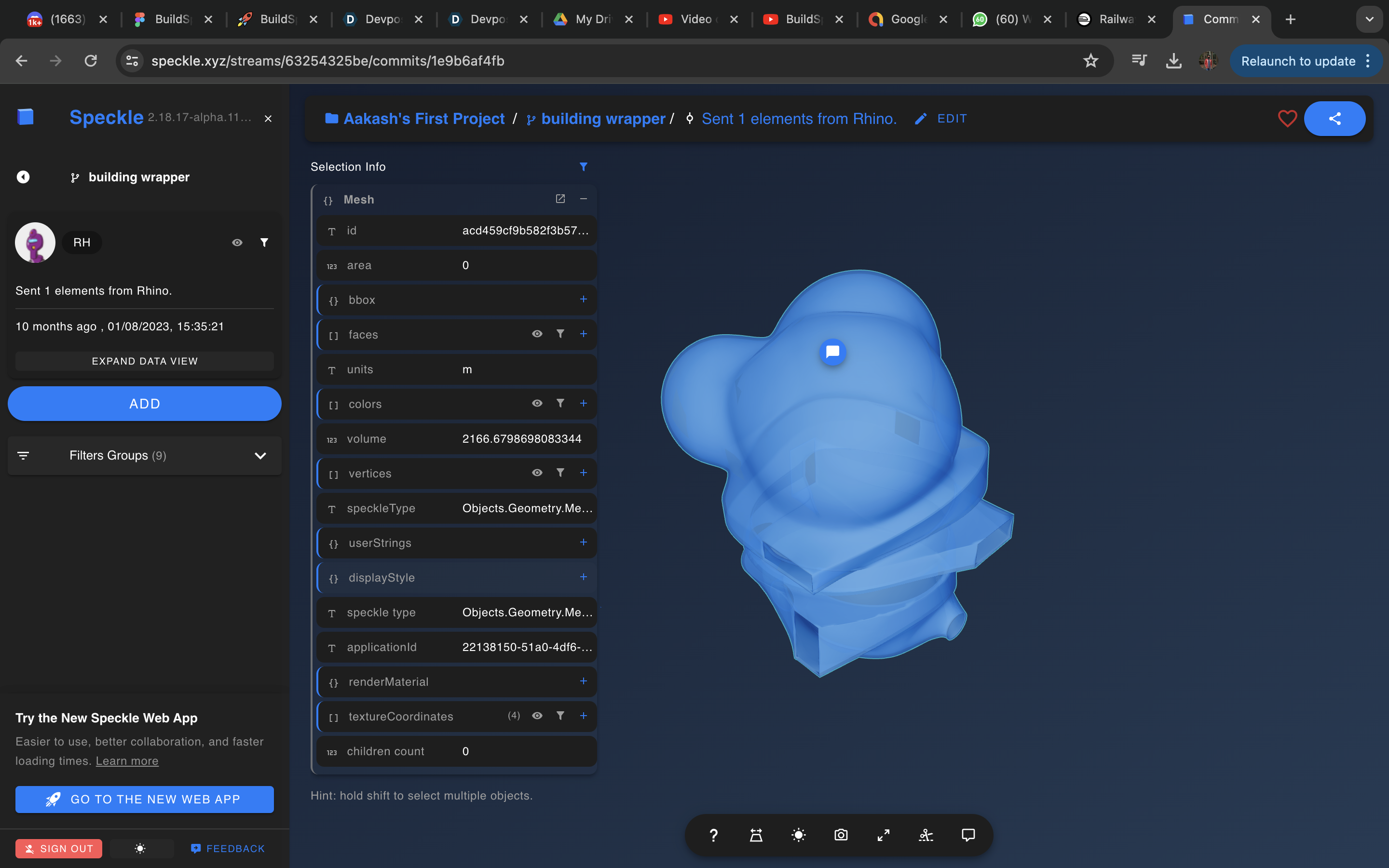The image size is (1389, 868).
Task: Click the camera screenshot icon in viewer toolbar
Action: click(x=841, y=835)
